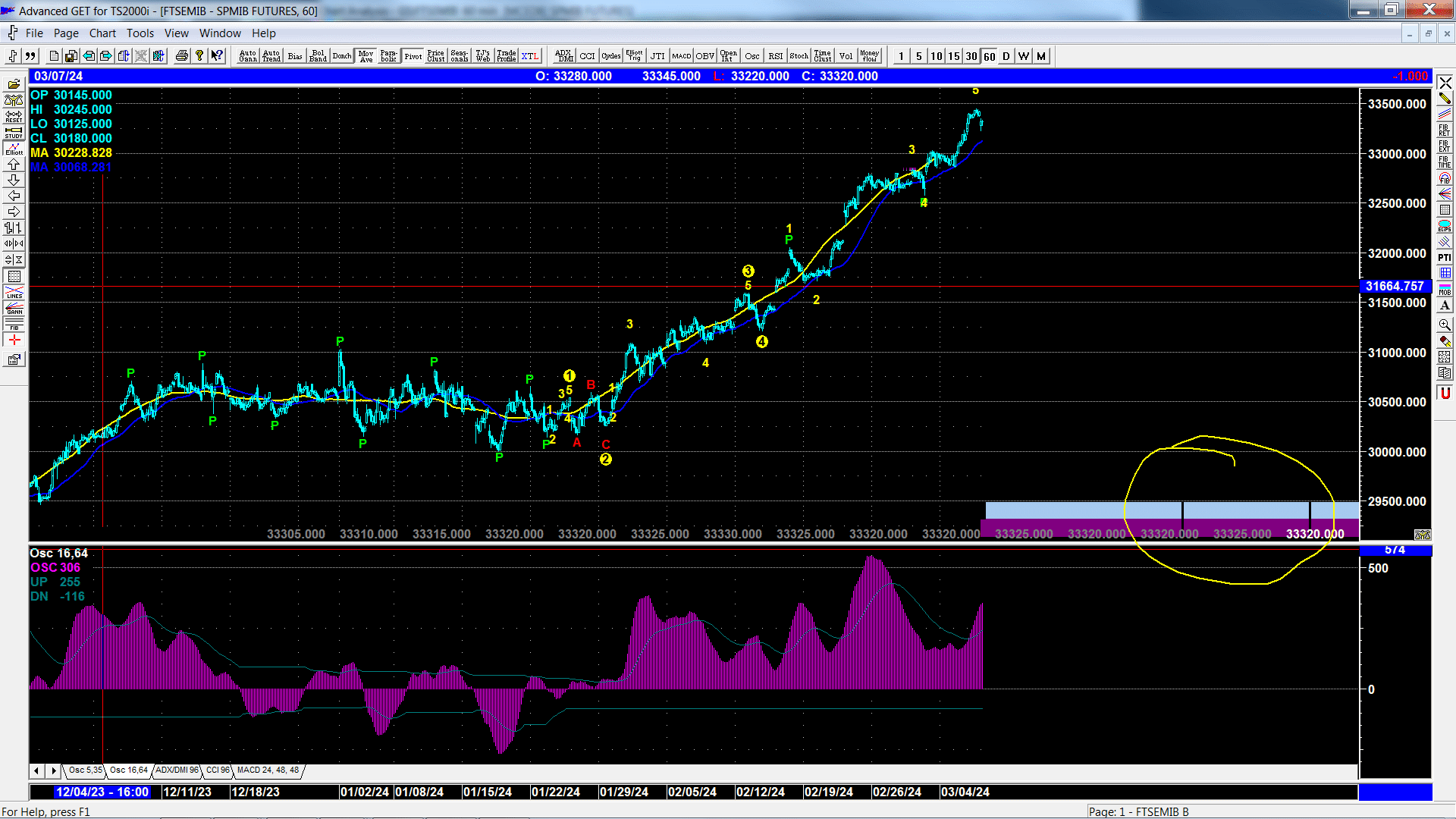Click the Cycles indicator button

tap(611, 56)
